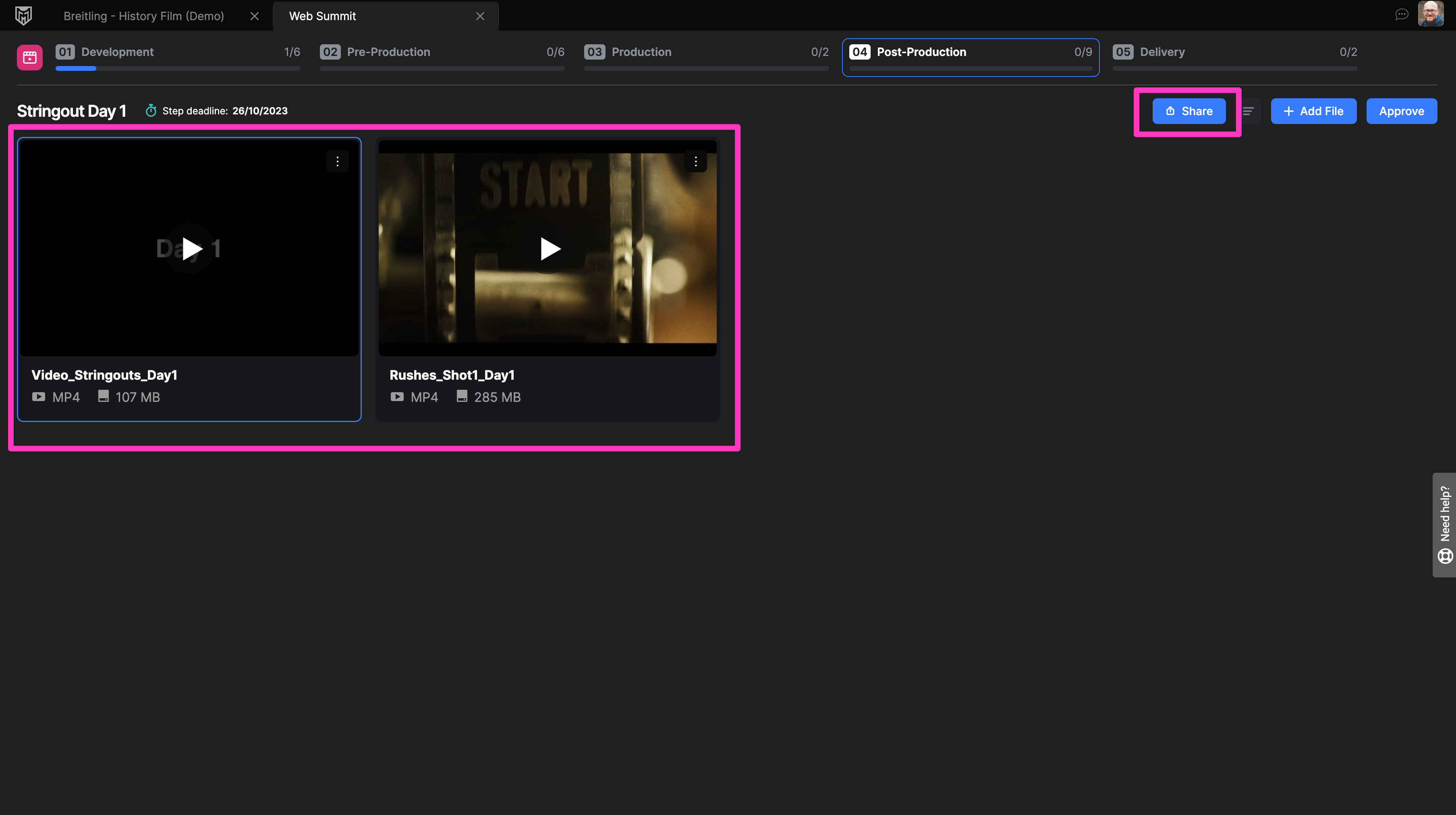This screenshot has height=815, width=1456.
Task: Click the Approve button
Action: 1402,111
